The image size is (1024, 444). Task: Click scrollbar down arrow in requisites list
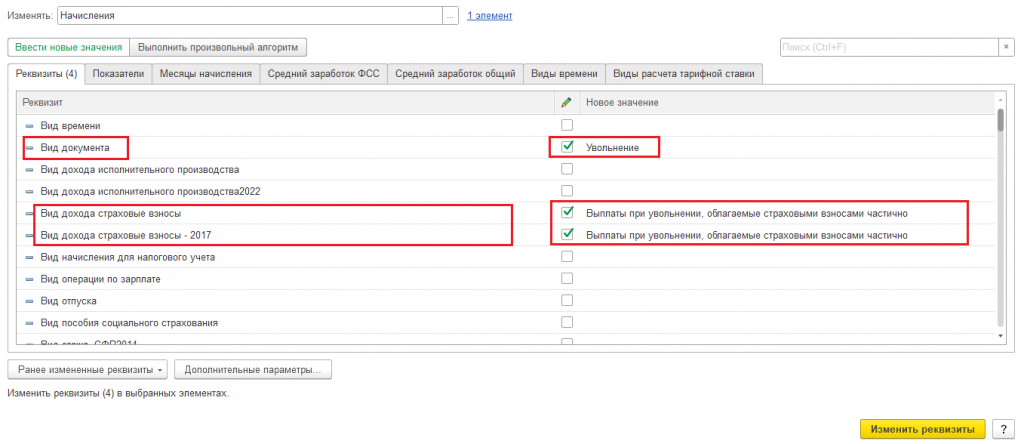click(1001, 337)
